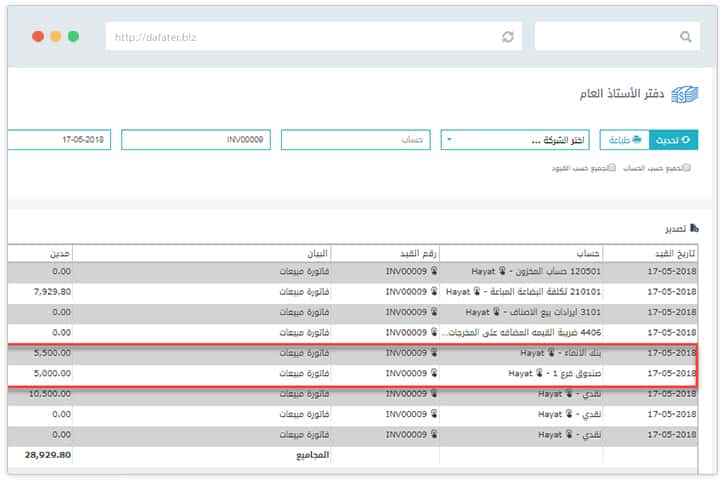Click the refresh (تحديث) button

click(x=673, y=140)
